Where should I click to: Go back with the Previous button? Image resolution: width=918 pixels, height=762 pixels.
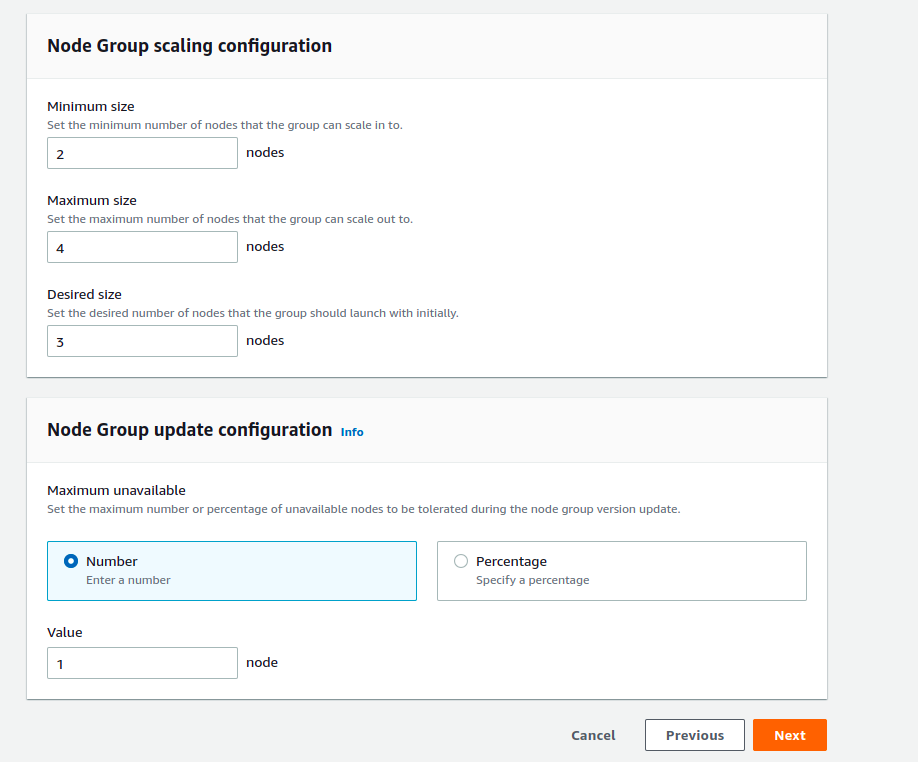694,735
